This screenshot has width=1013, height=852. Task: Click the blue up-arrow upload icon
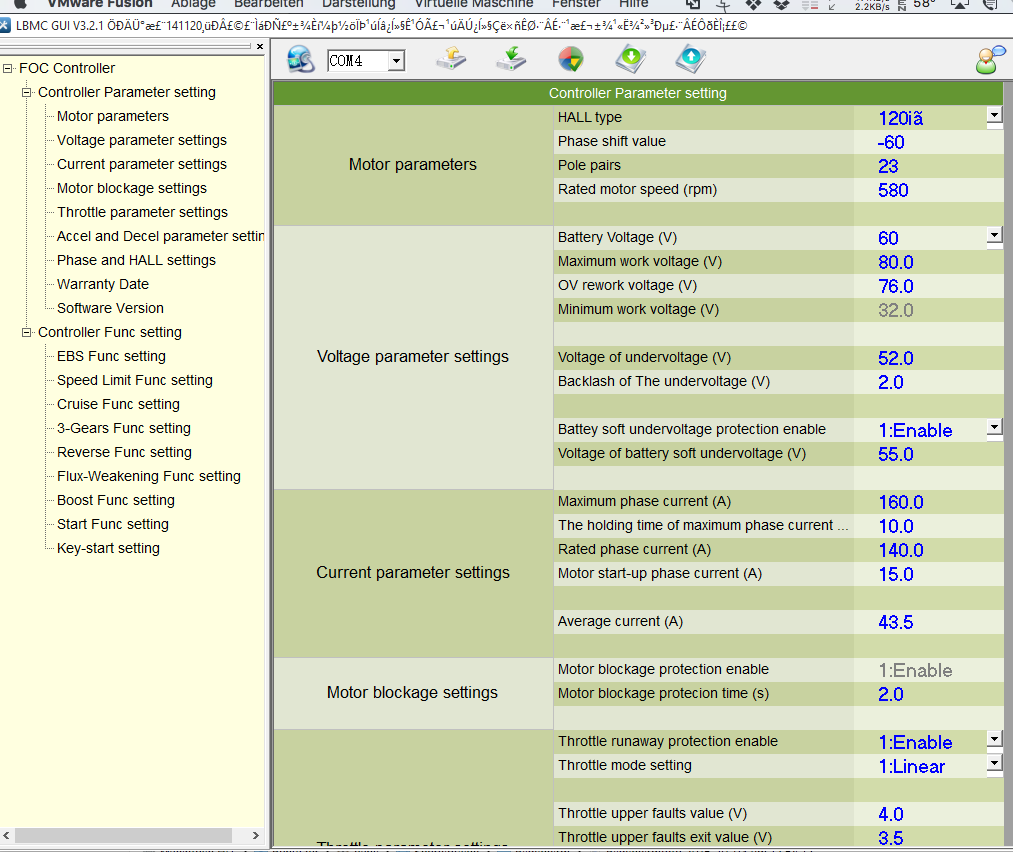pyautogui.click(x=690, y=60)
